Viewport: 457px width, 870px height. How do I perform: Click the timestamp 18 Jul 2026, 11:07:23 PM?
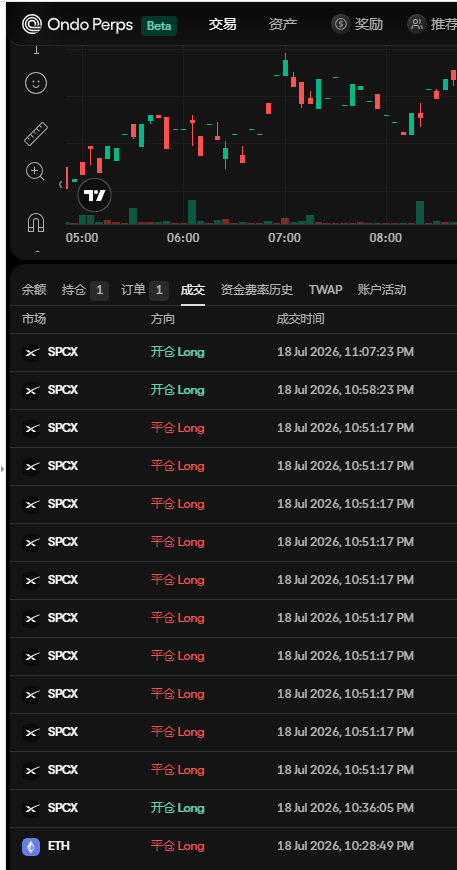pyautogui.click(x=346, y=352)
